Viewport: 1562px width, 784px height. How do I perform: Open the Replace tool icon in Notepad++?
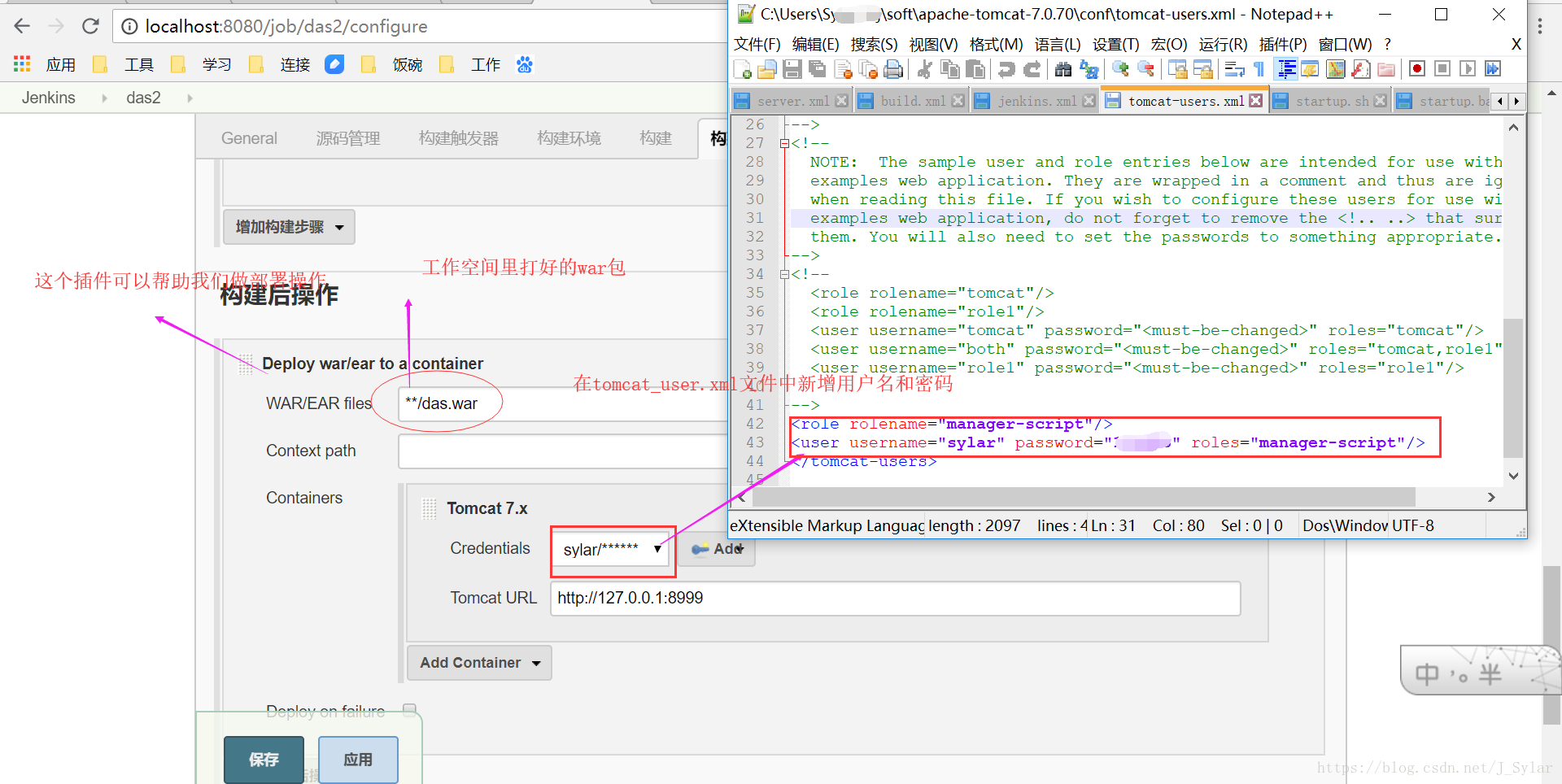point(1089,69)
